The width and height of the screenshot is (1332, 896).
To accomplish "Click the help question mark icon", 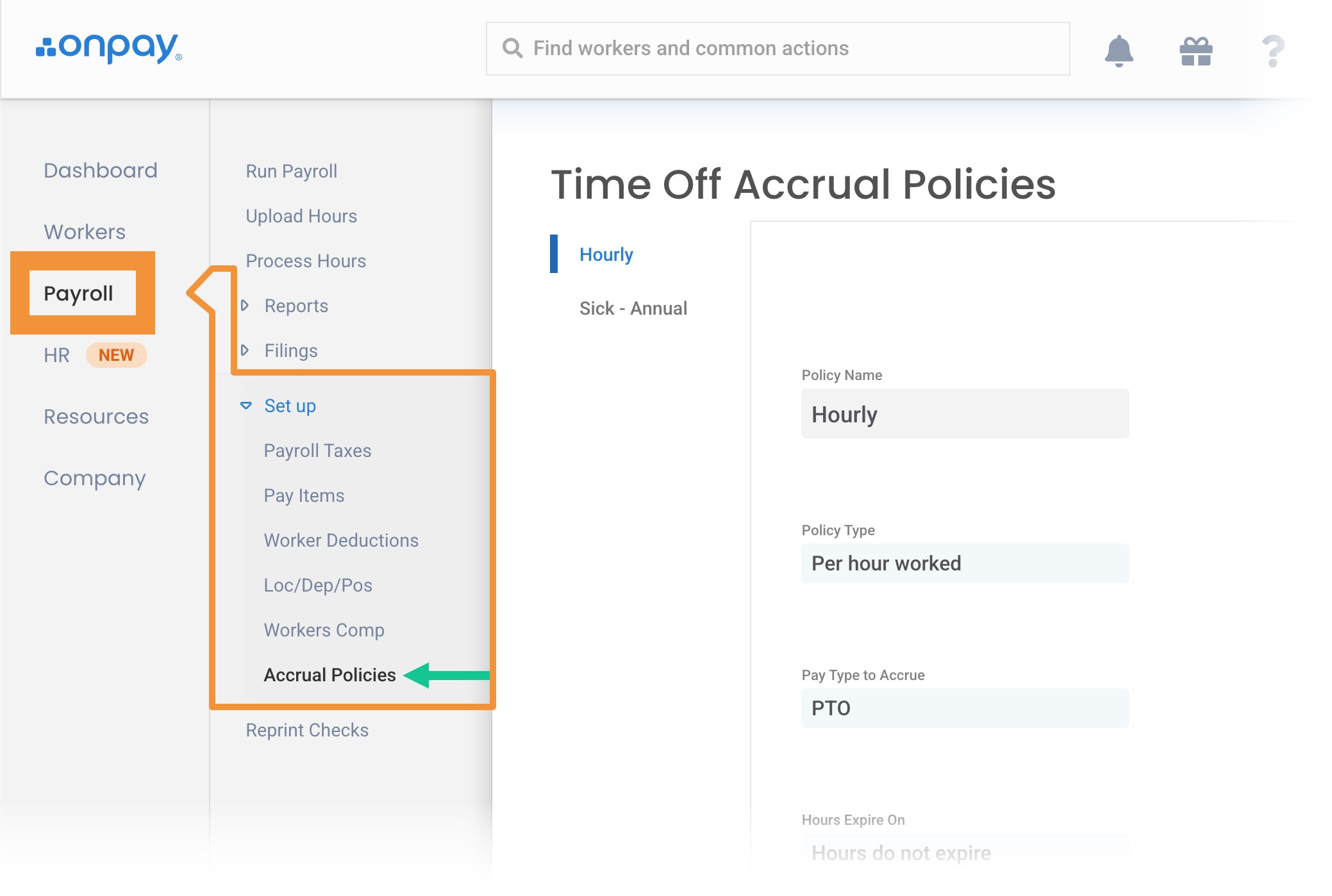I will point(1272,51).
